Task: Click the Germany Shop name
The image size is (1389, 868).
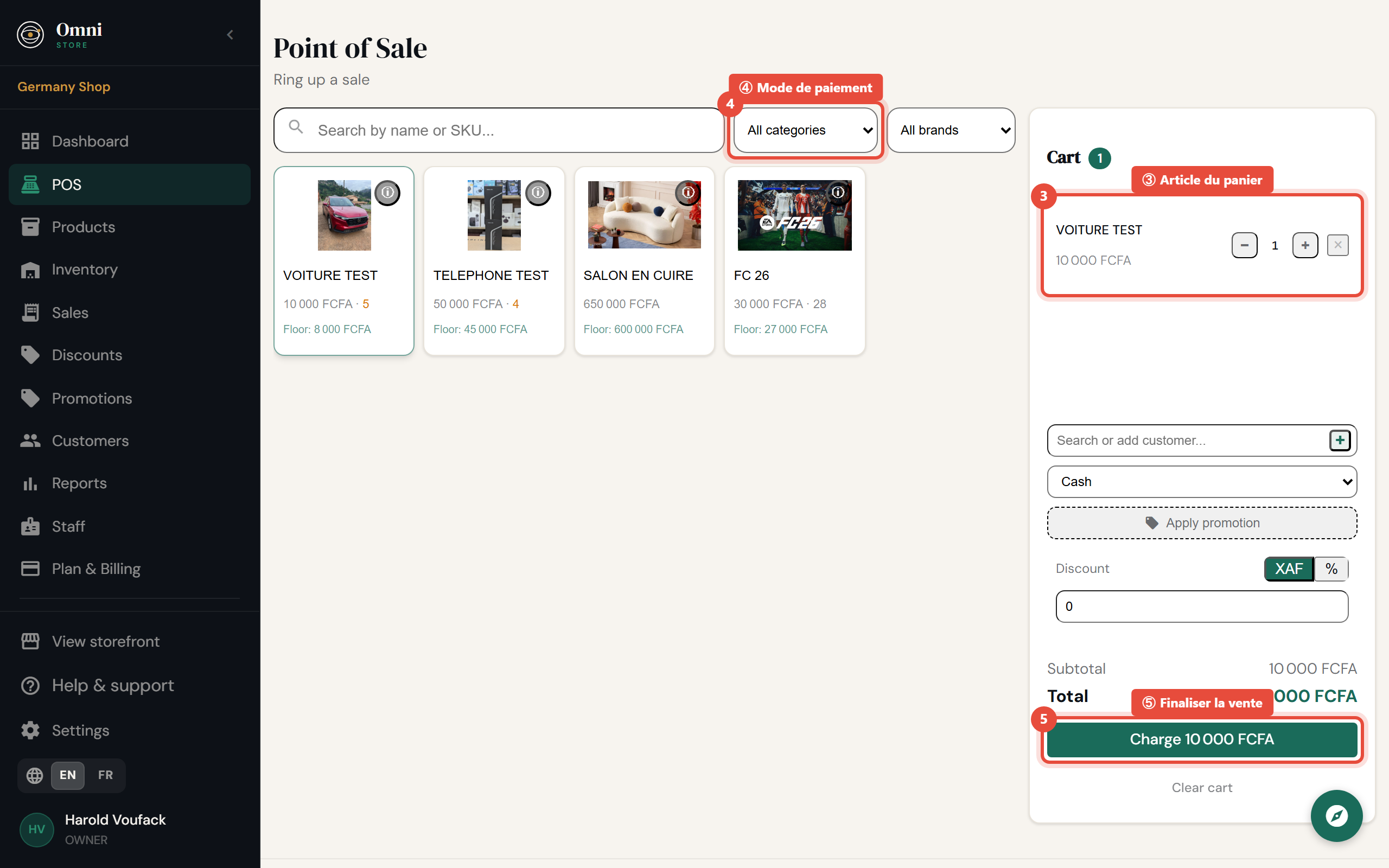Action: point(63,87)
